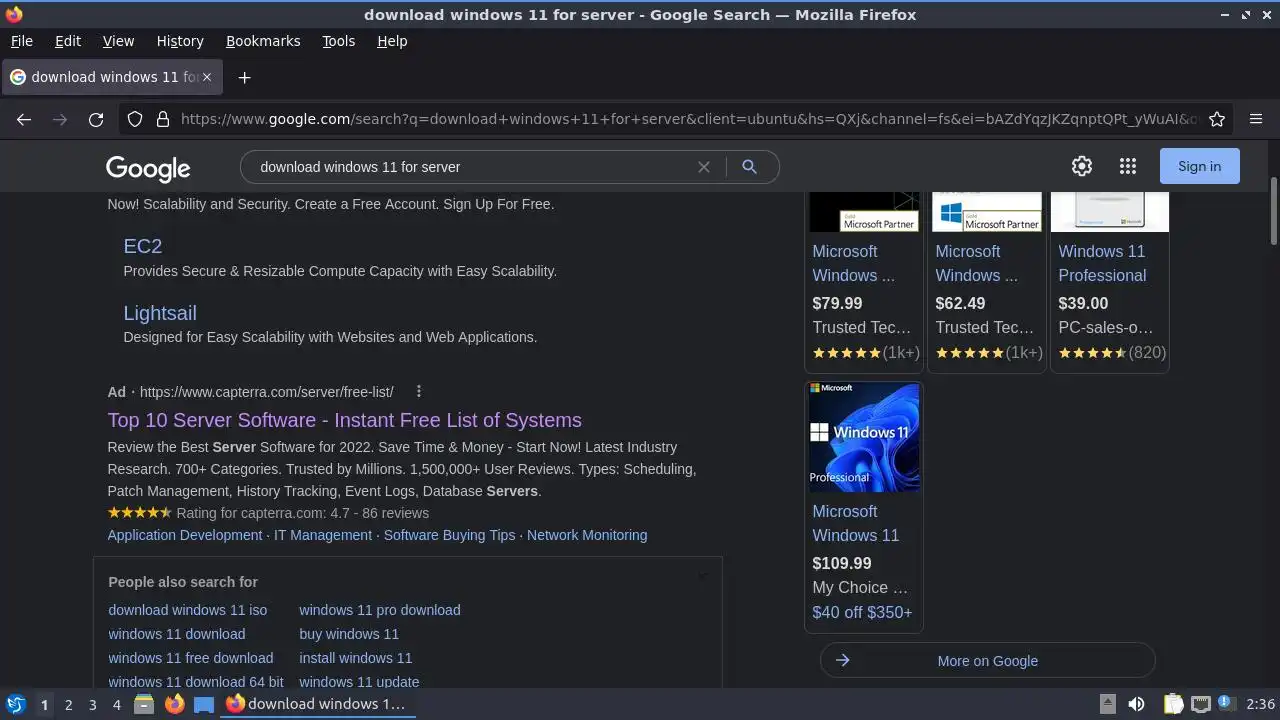This screenshot has height=720, width=1280.
Task: Open the File menu
Action: pos(21,41)
